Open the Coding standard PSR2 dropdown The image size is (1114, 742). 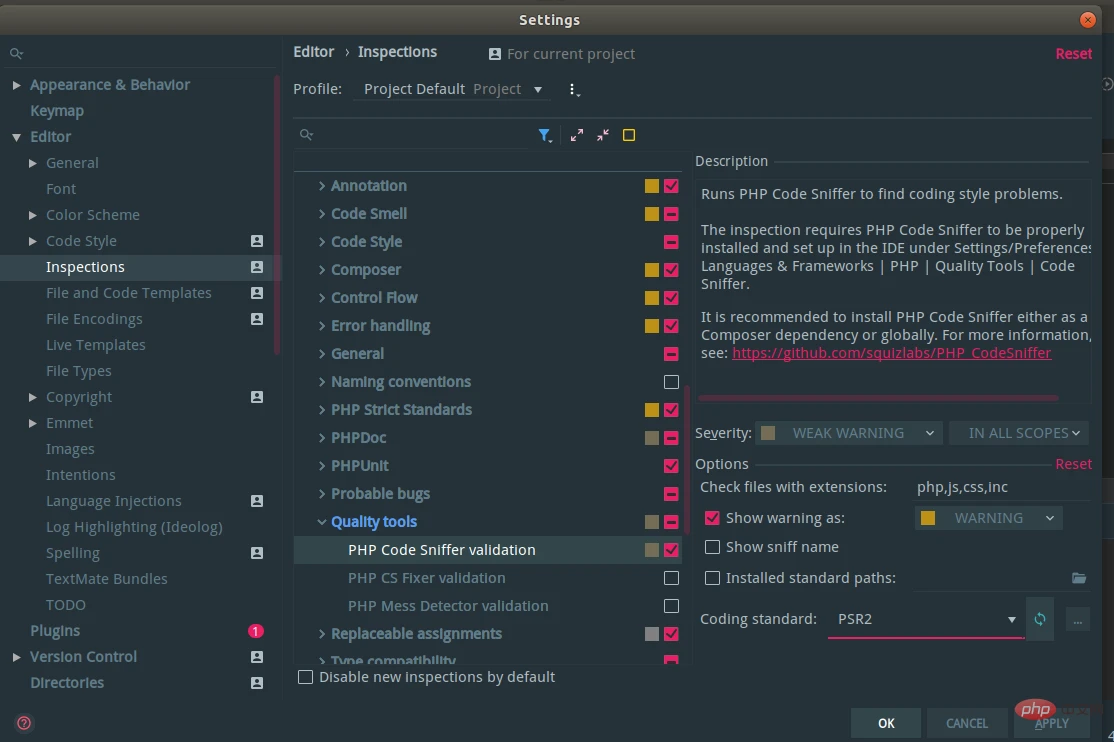[x=925, y=619]
